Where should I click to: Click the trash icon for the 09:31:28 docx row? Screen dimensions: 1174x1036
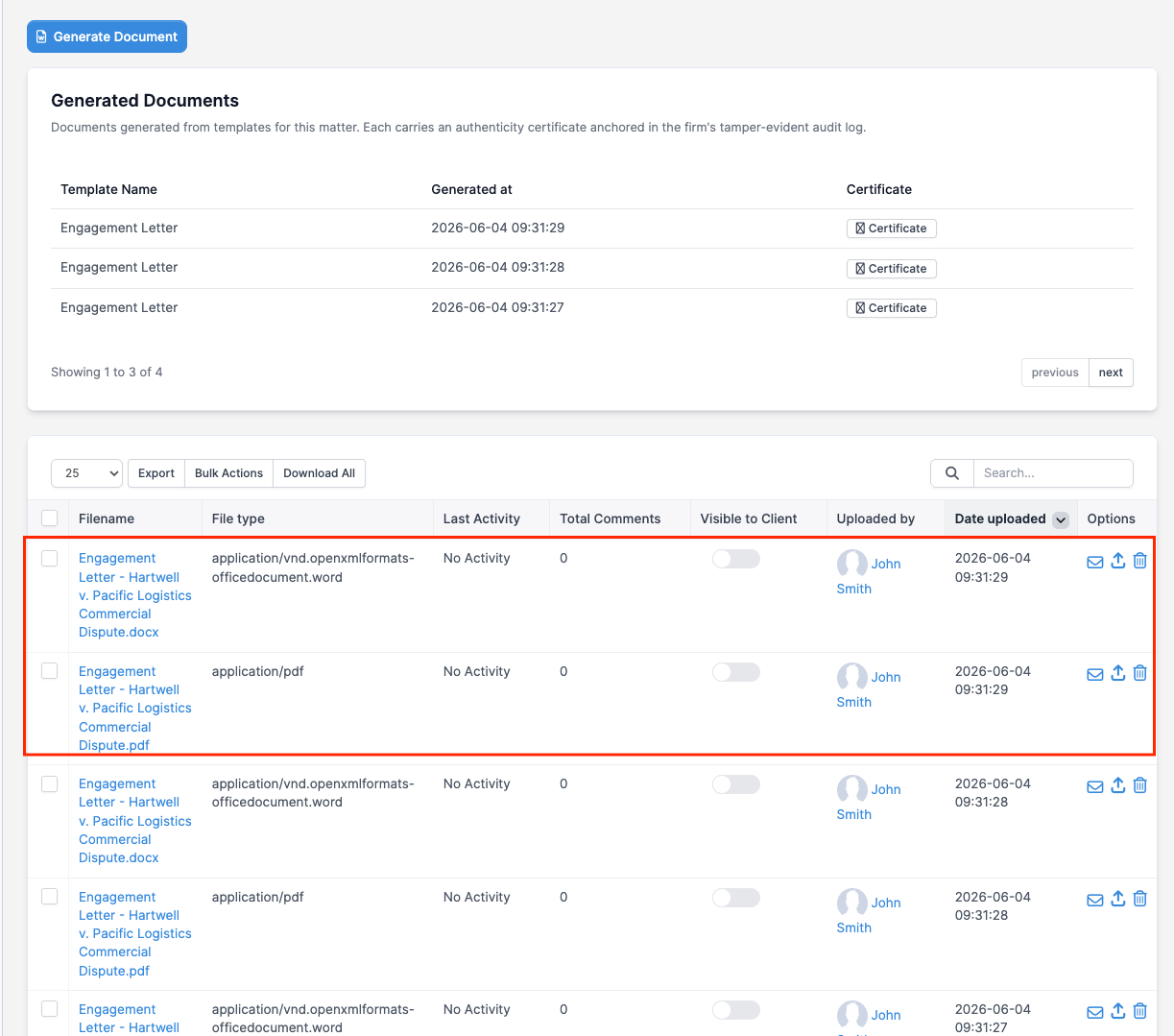1140,785
